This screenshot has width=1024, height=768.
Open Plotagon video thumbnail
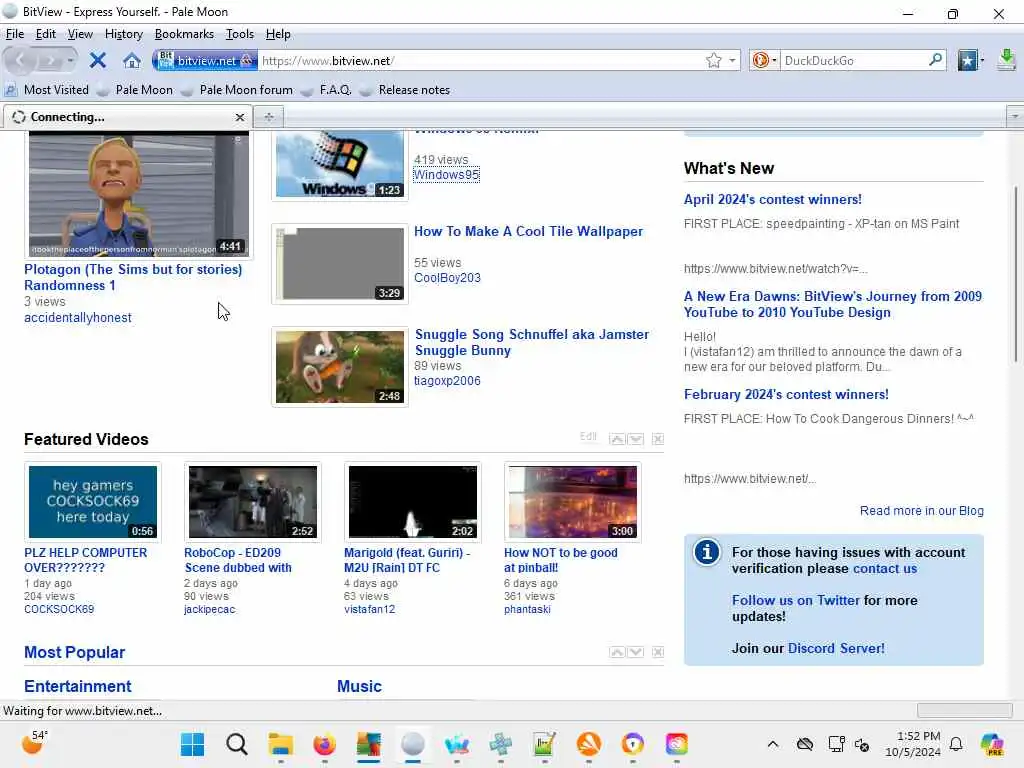pos(138,195)
